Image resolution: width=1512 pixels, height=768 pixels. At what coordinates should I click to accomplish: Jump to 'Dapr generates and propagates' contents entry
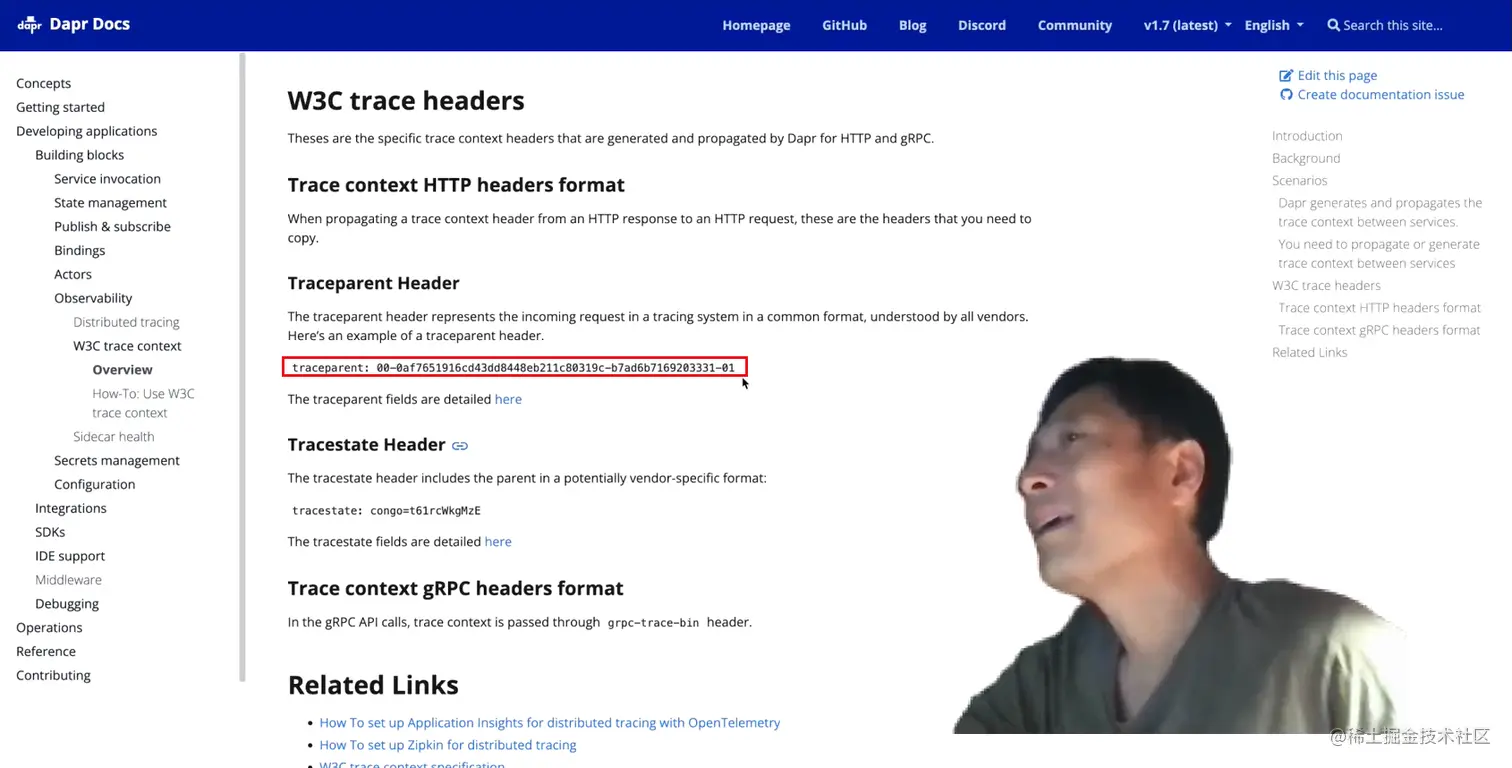point(1380,212)
